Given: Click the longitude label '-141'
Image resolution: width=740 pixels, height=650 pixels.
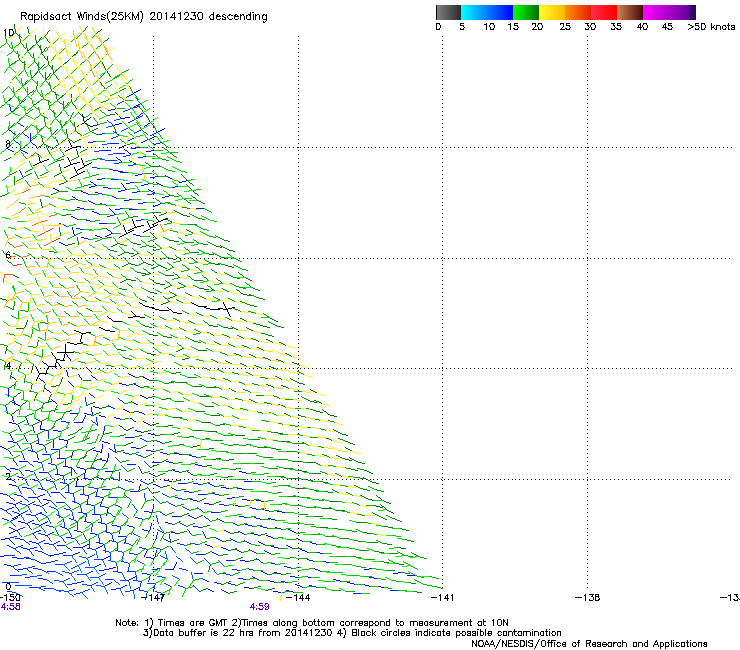Looking at the screenshot, I should tap(443, 598).
